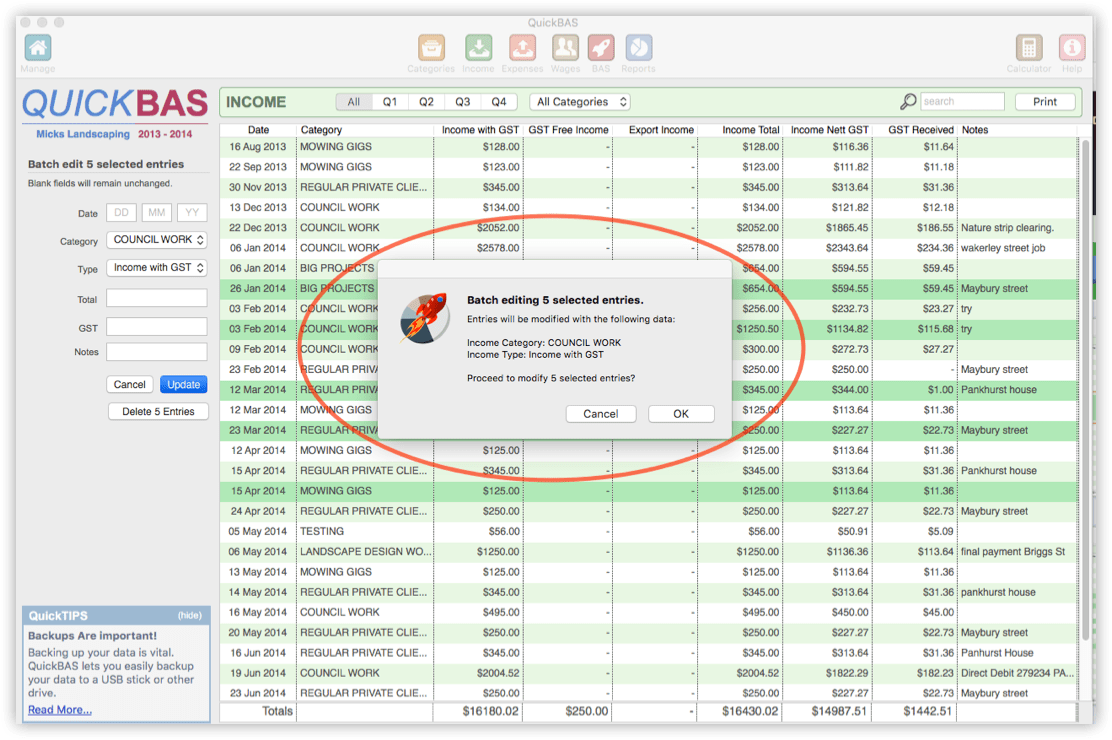The image size is (1112, 740).
Task: Confirm batch edit with OK
Action: tap(681, 413)
